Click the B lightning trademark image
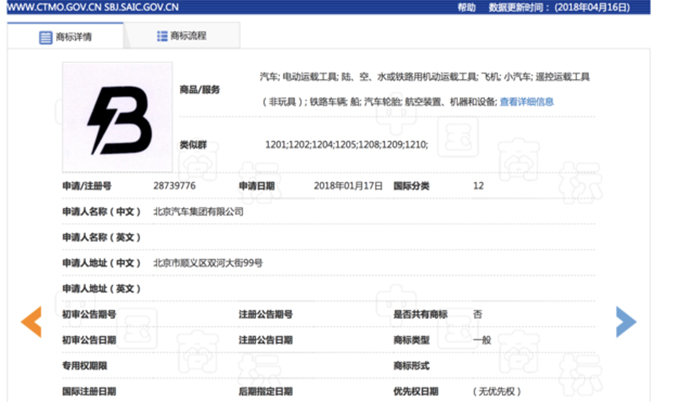The width and height of the screenshot is (680, 402). pyautogui.click(x=118, y=117)
